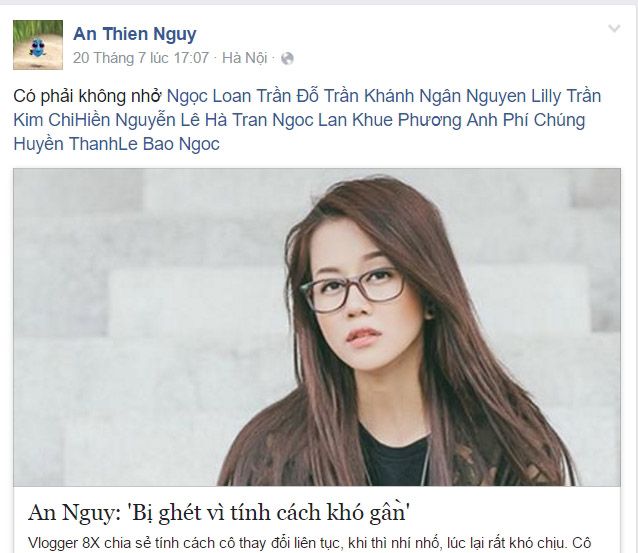Open tagged friend Huyền Thanh
This screenshot has height=553, width=638.
[x=66, y=144]
